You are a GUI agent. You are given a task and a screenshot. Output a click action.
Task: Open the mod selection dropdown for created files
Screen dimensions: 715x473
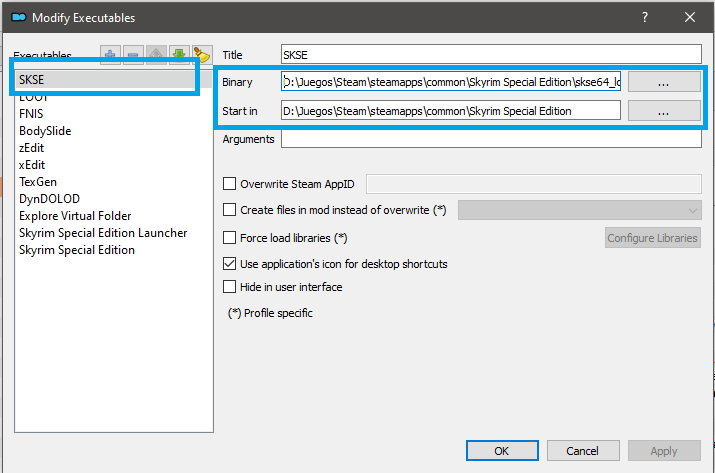[580, 210]
